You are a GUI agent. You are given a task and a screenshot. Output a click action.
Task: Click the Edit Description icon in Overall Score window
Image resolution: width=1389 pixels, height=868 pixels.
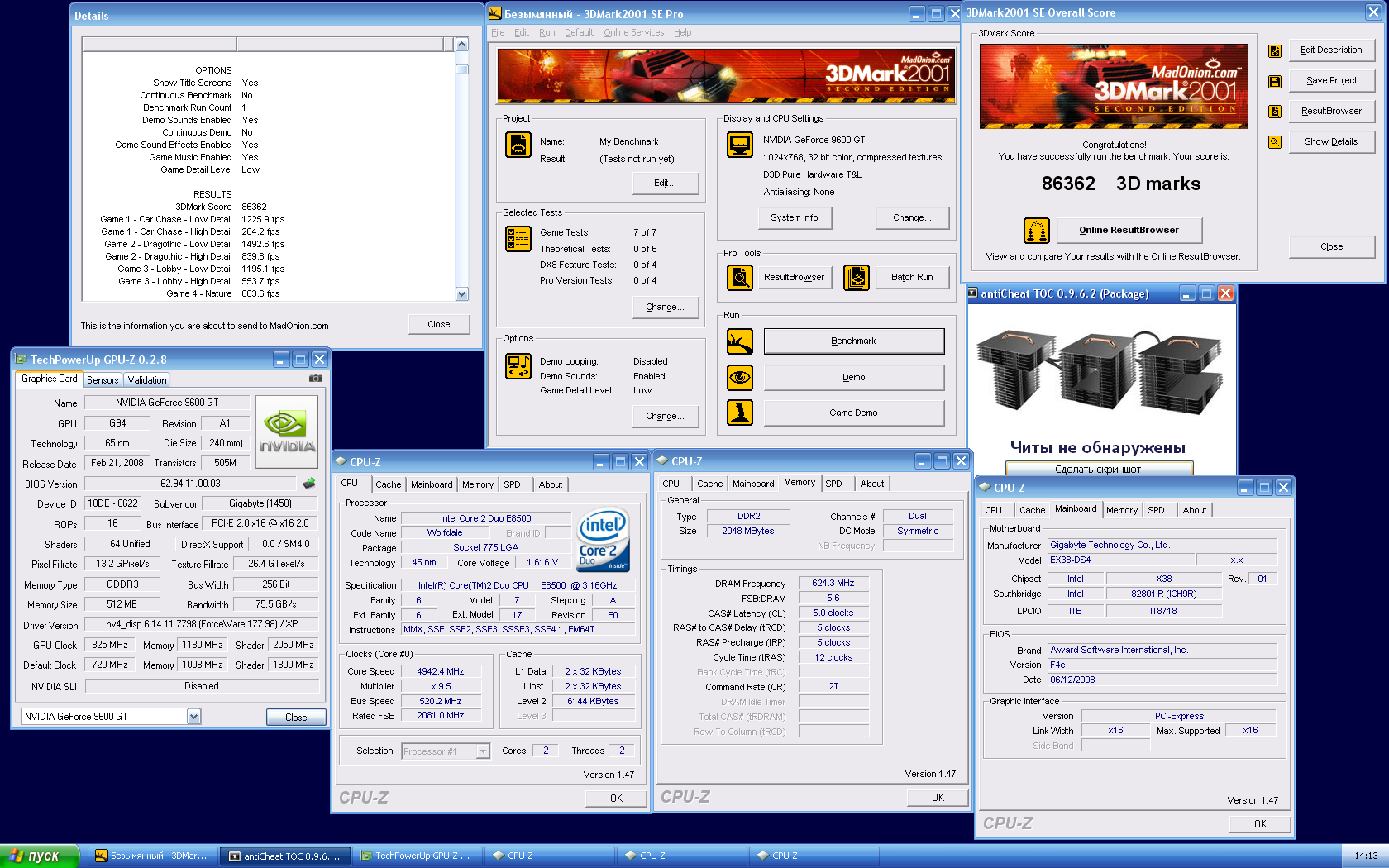1275,51
